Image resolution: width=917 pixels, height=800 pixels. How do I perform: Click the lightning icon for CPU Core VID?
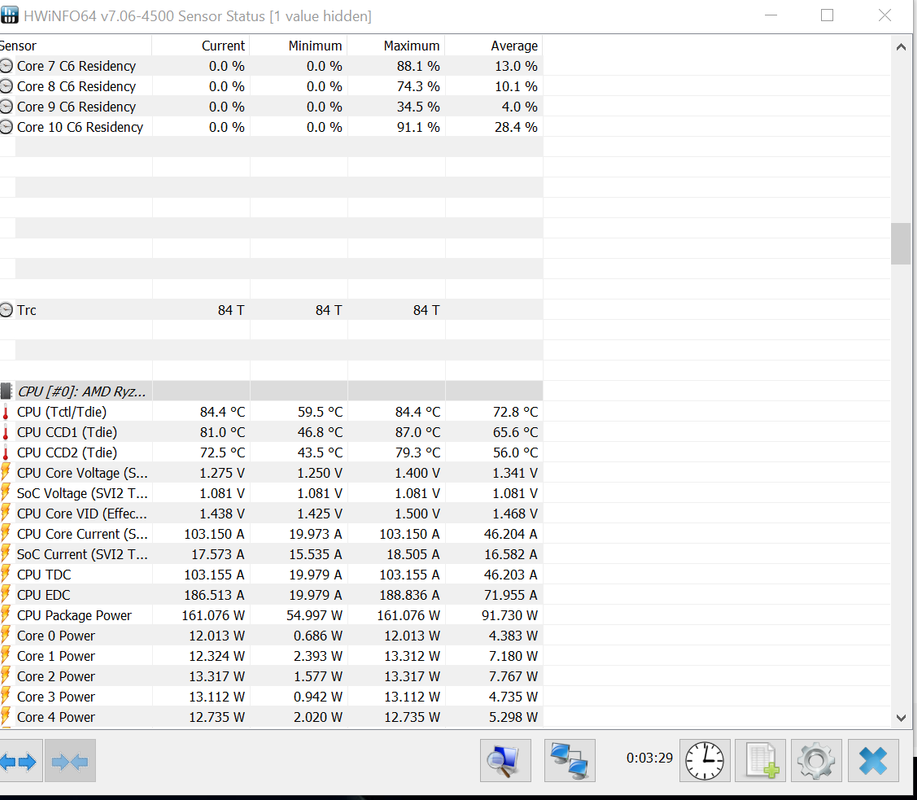click(6, 513)
